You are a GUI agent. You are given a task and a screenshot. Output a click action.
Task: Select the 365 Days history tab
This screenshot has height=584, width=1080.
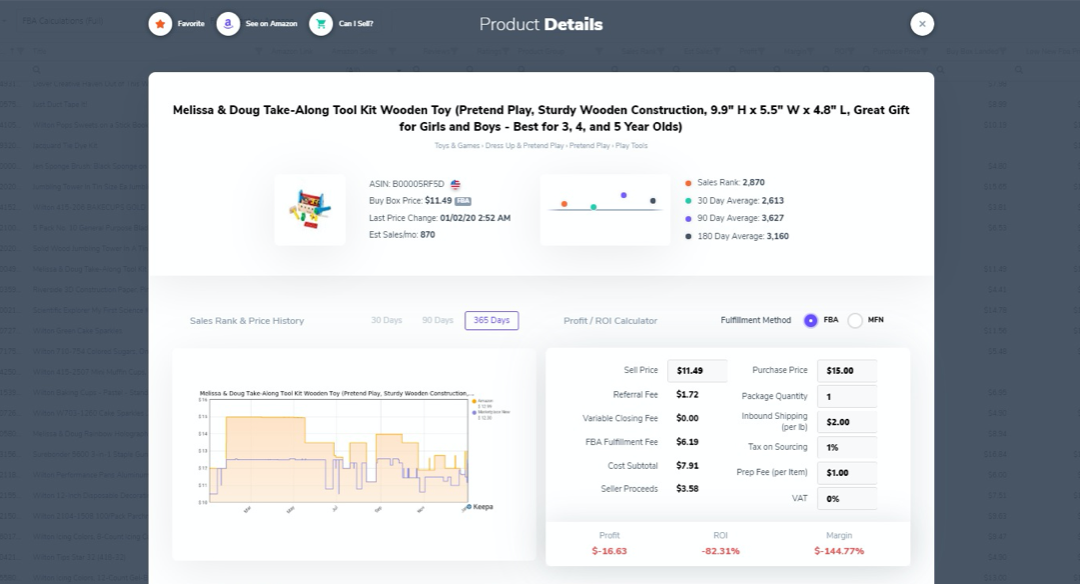click(491, 321)
